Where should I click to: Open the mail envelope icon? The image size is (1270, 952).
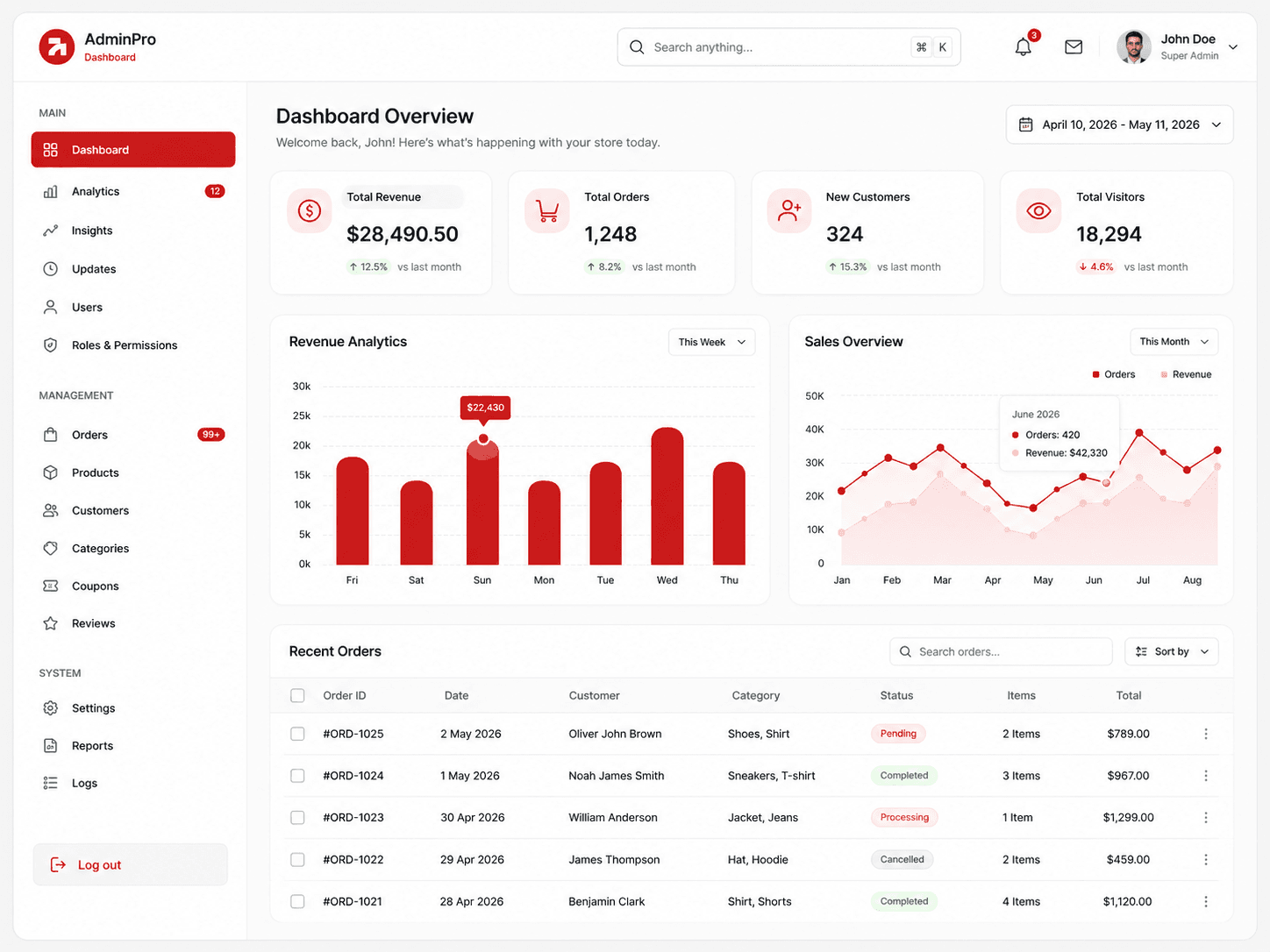[x=1074, y=47]
